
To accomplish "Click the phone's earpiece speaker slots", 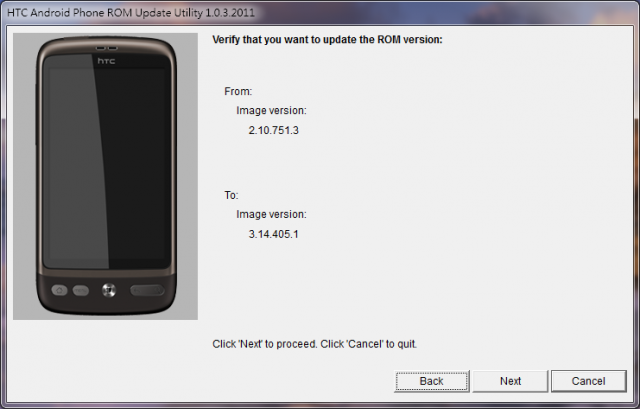I will click(107, 48).
